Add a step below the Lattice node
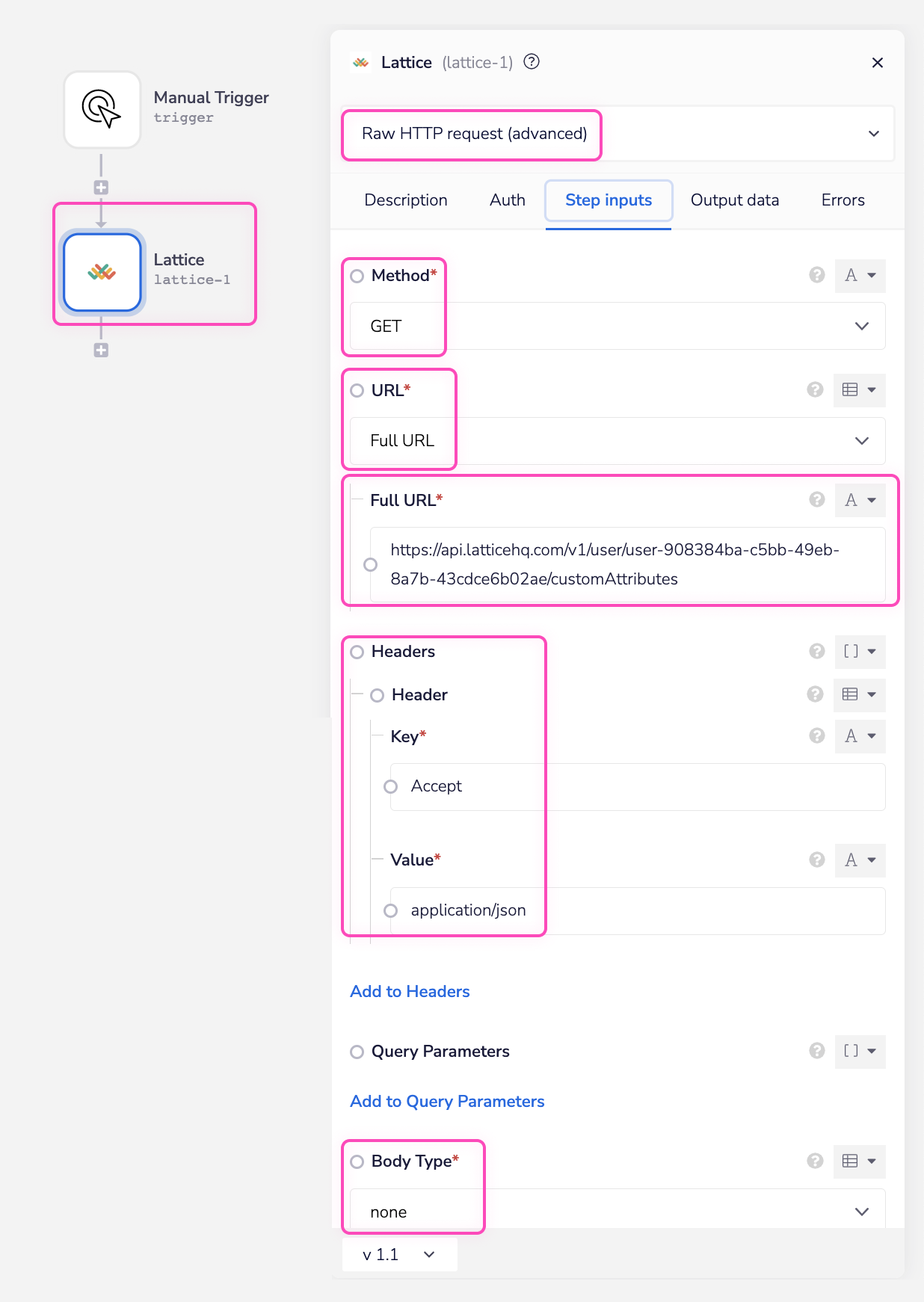This screenshot has width=924, height=1302. point(101,350)
